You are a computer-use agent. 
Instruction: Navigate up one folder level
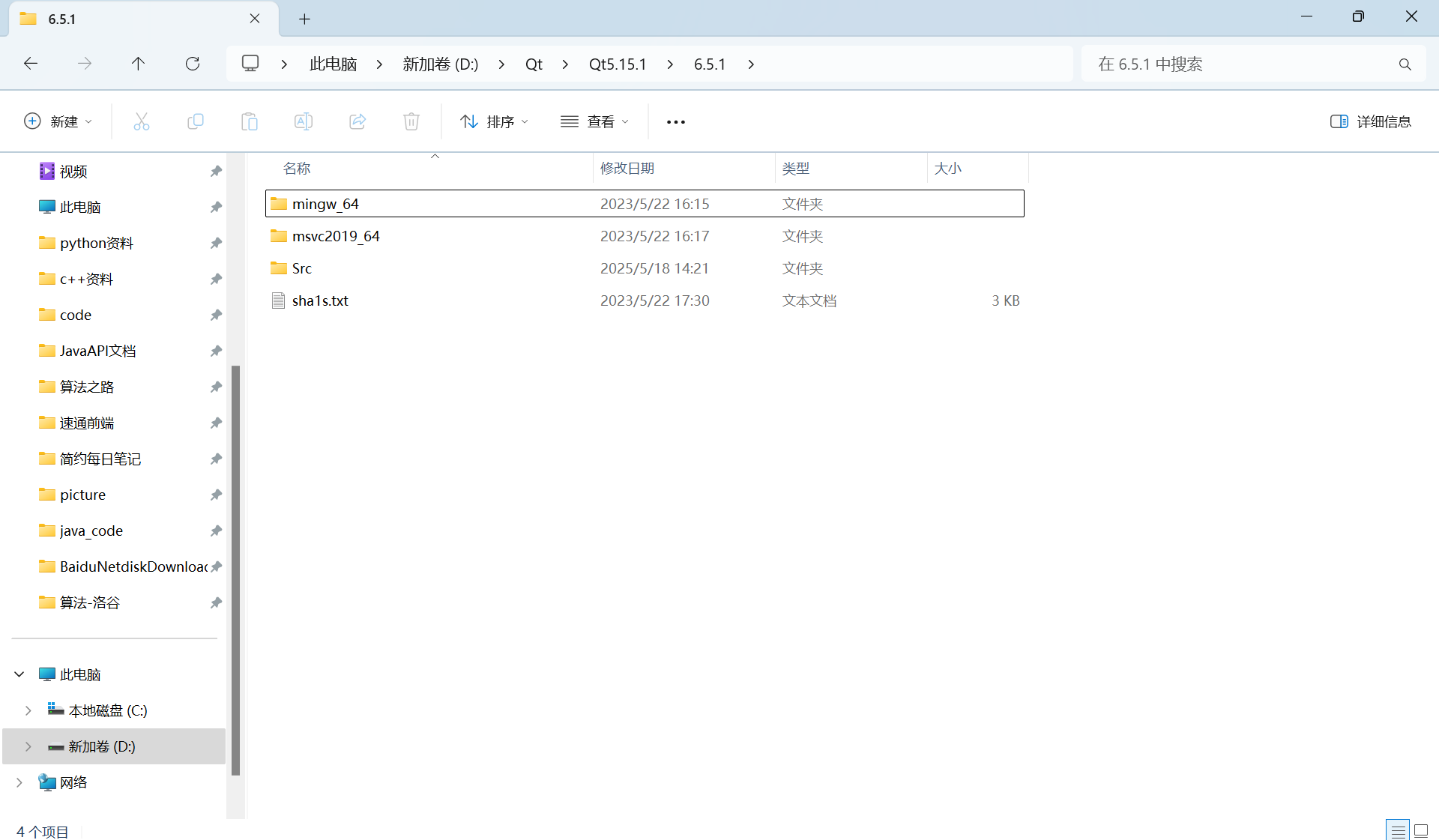tap(138, 64)
